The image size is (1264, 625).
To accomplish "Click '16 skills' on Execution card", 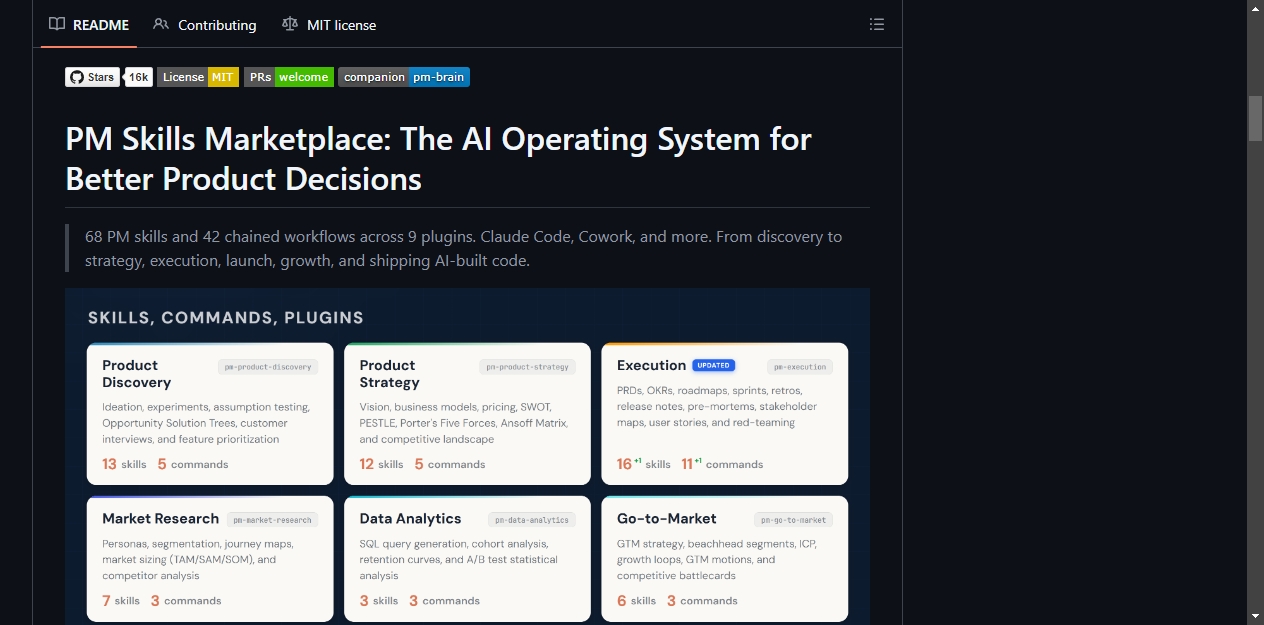I will tap(644, 464).
